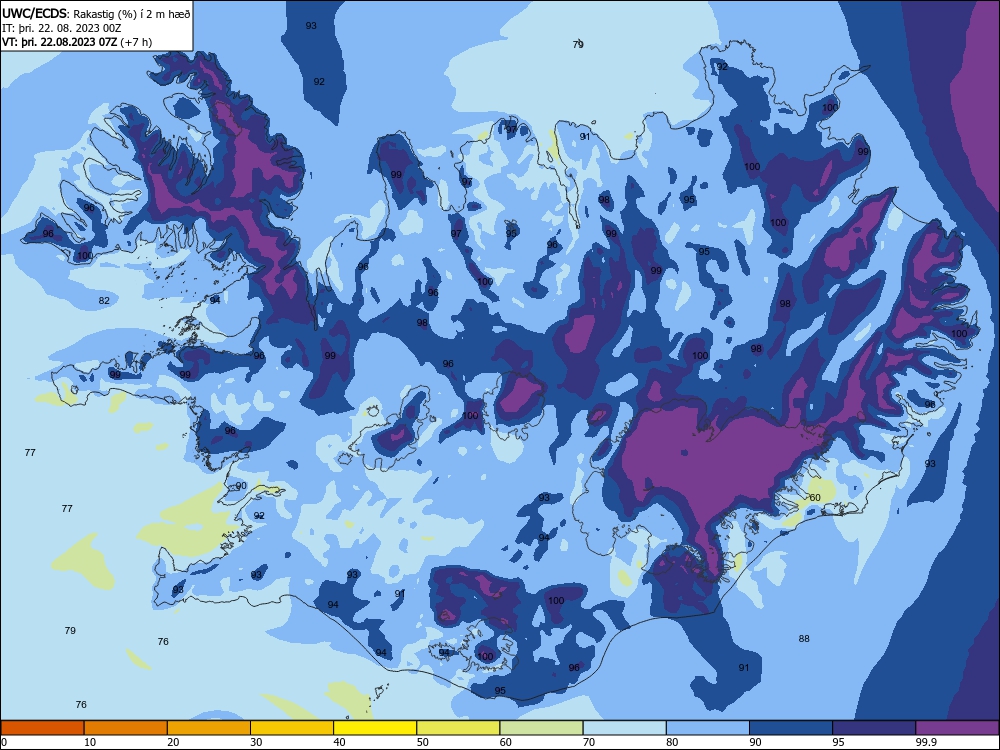Choose the pale blue 70–80 legend swatch
Viewport: 1000px width, 750px height.
[624, 728]
